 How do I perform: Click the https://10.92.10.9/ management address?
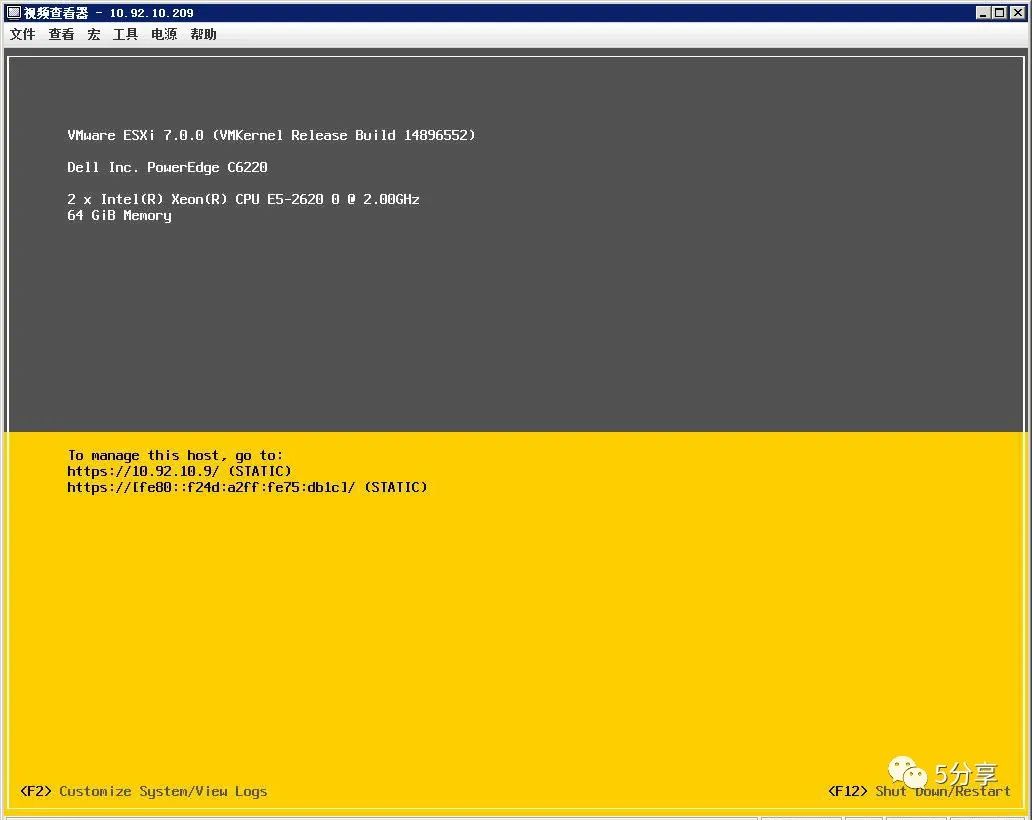143,471
